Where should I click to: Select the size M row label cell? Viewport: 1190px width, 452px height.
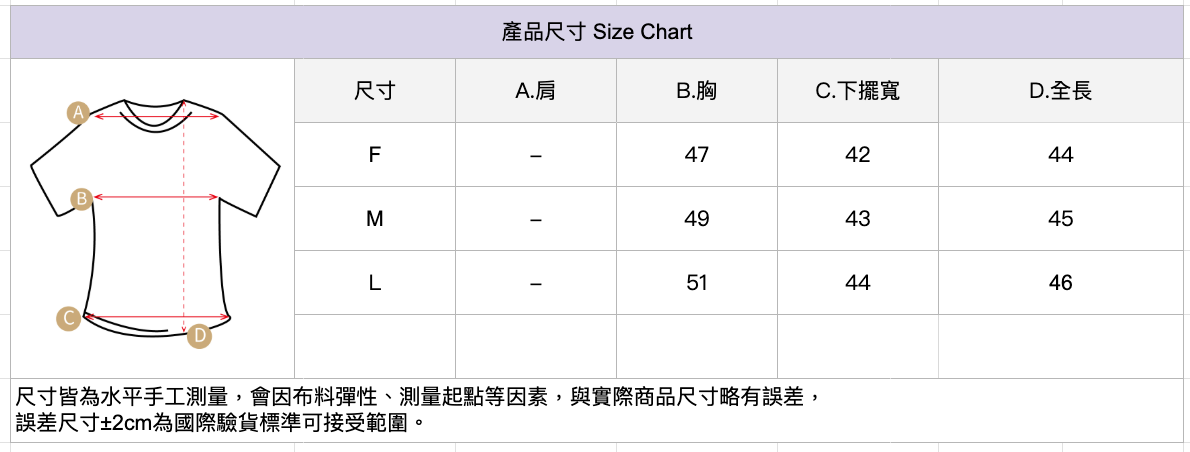[375, 219]
